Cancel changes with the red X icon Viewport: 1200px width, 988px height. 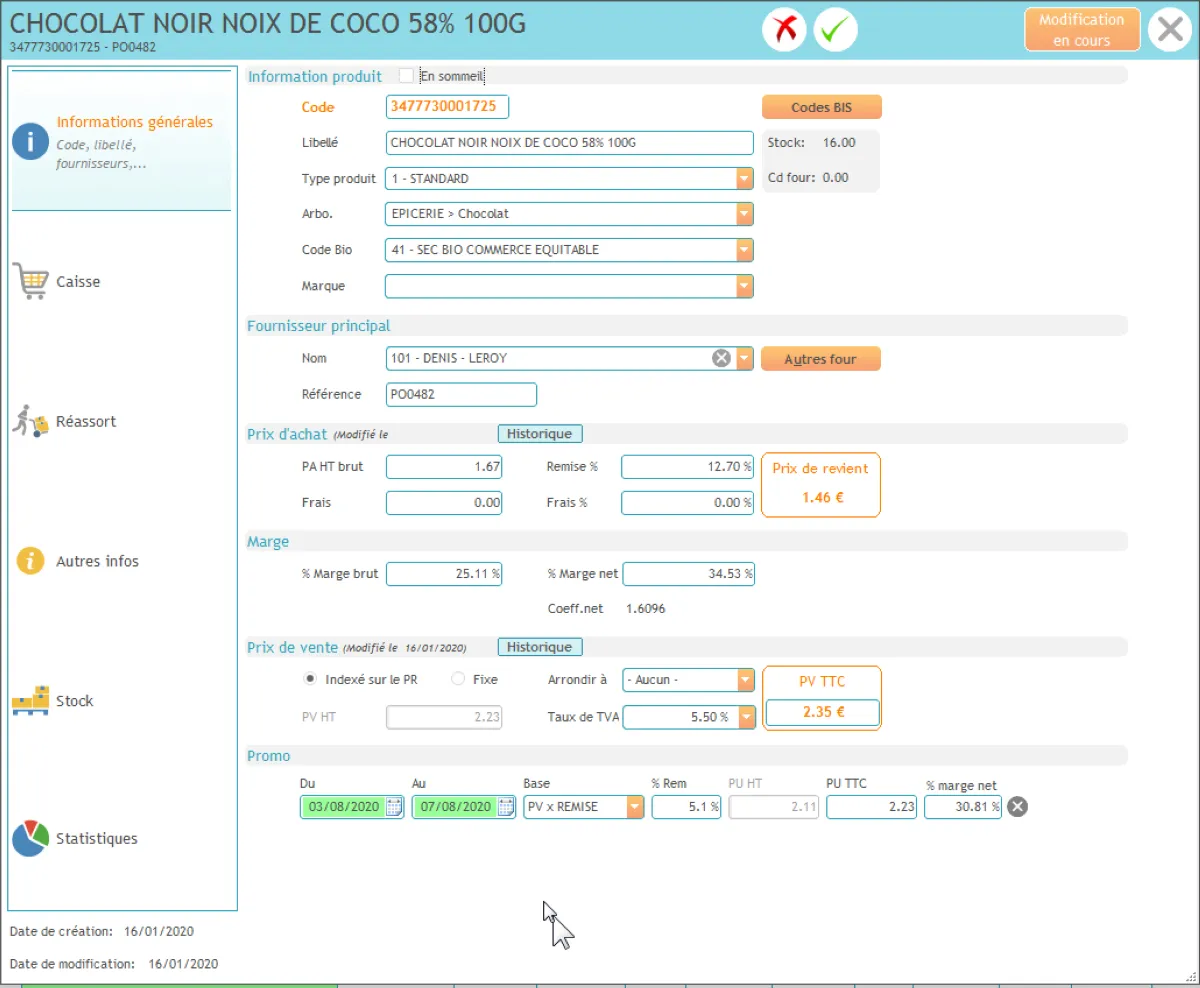coord(784,30)
